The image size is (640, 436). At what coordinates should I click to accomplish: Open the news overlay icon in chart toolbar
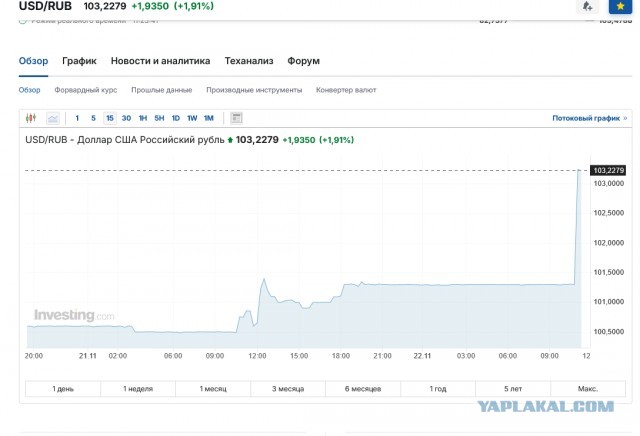point(236,118)
